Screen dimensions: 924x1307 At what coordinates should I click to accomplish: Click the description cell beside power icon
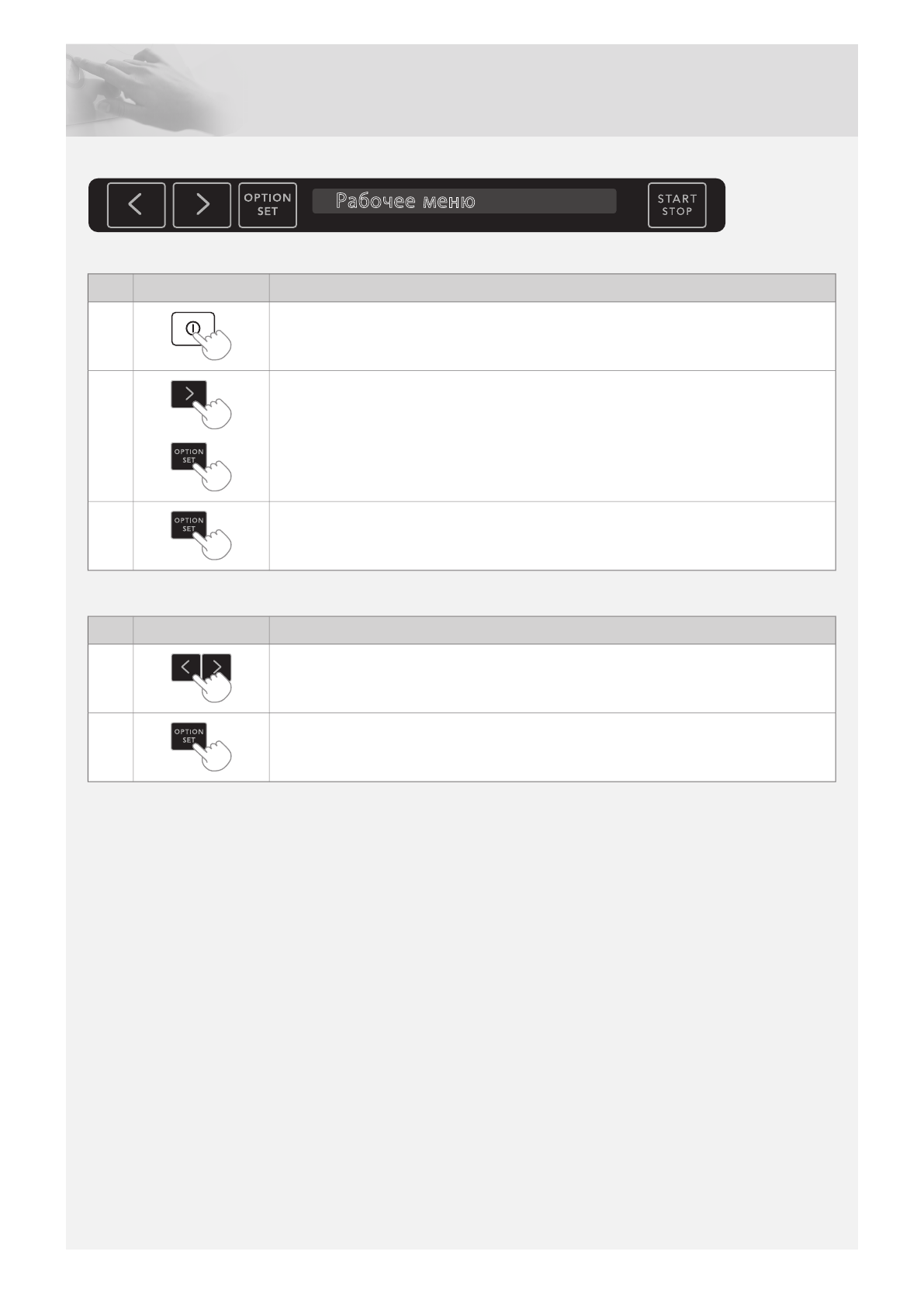coord(552,336)
